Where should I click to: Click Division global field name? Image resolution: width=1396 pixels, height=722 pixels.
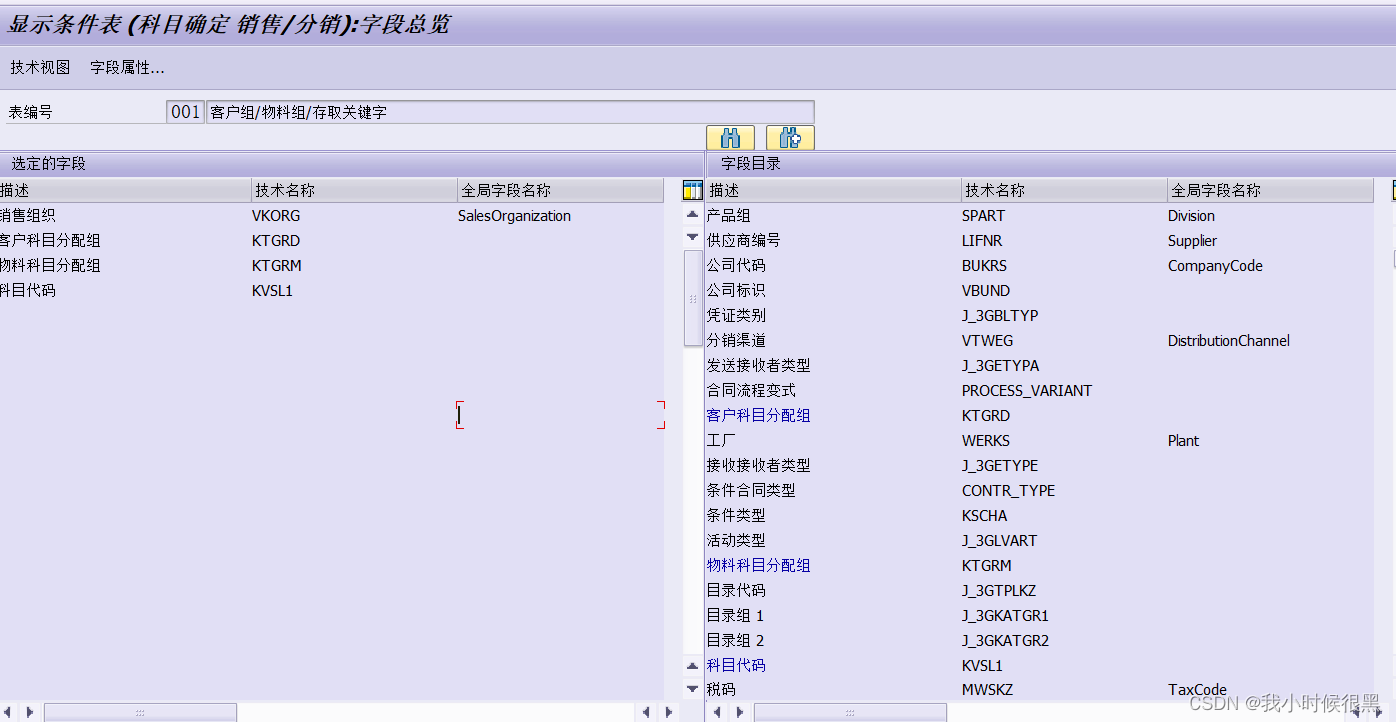tap(1191, 216)
